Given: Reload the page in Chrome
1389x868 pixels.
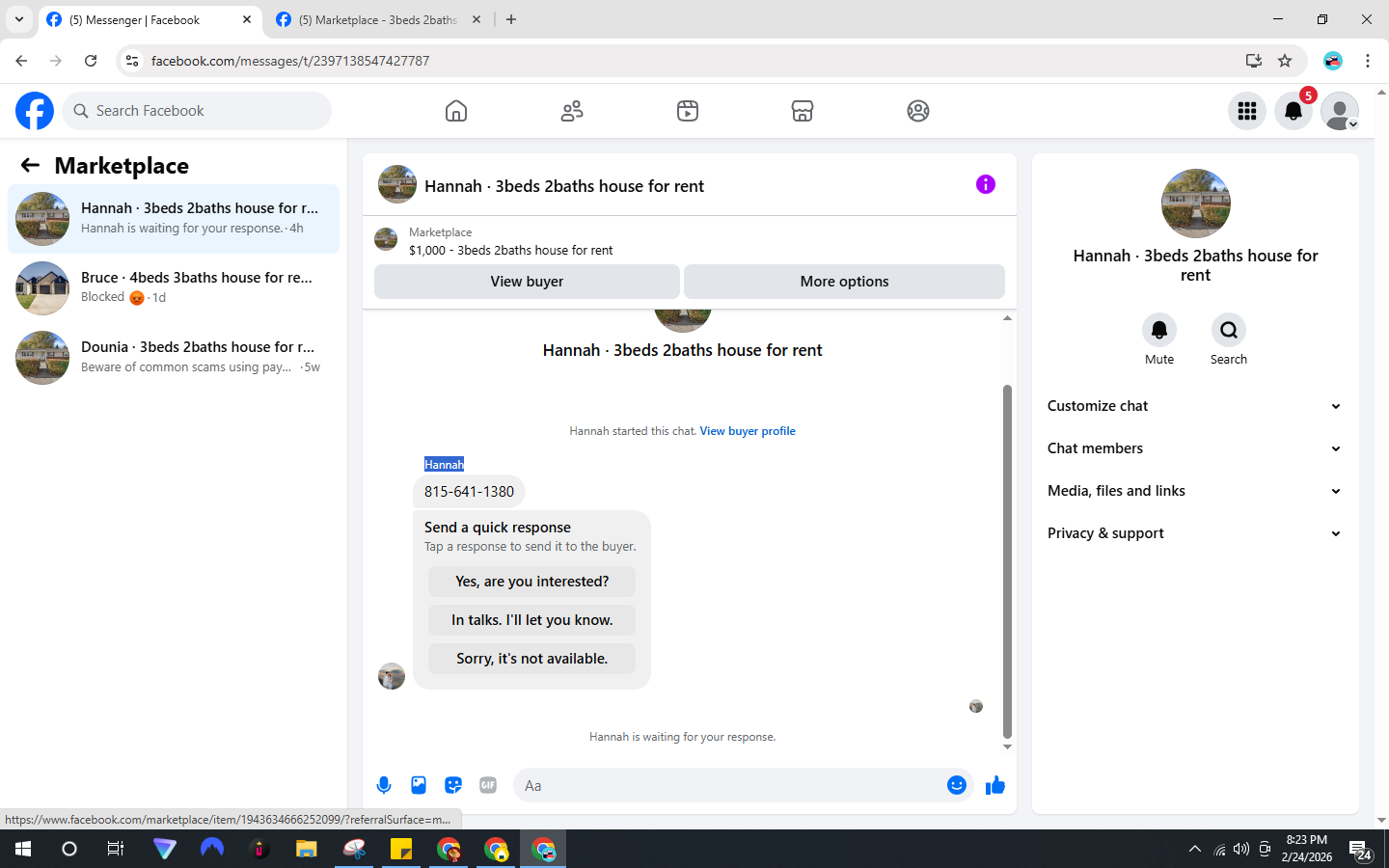Looking at the screenshot, I should tap(91, 61).
